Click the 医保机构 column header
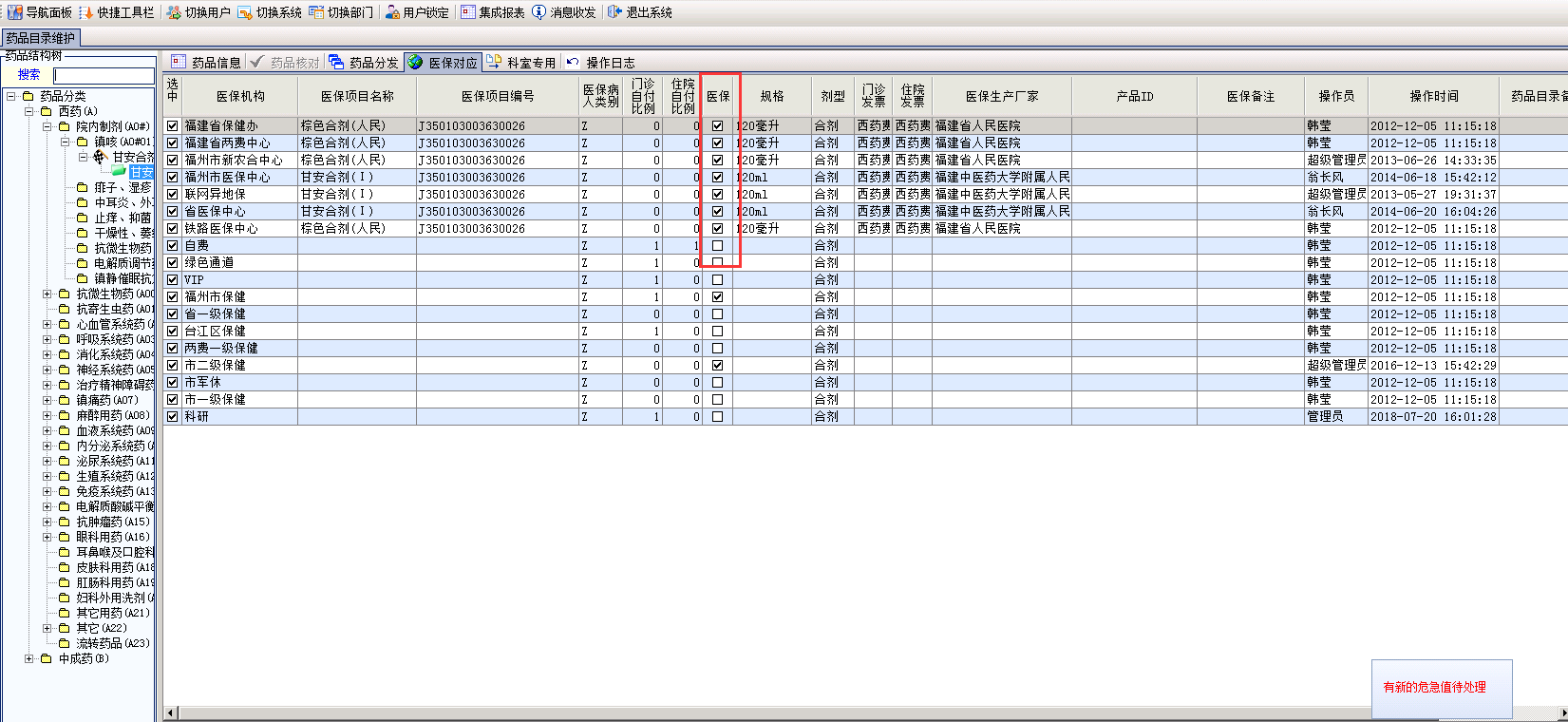 coord(240,96)
